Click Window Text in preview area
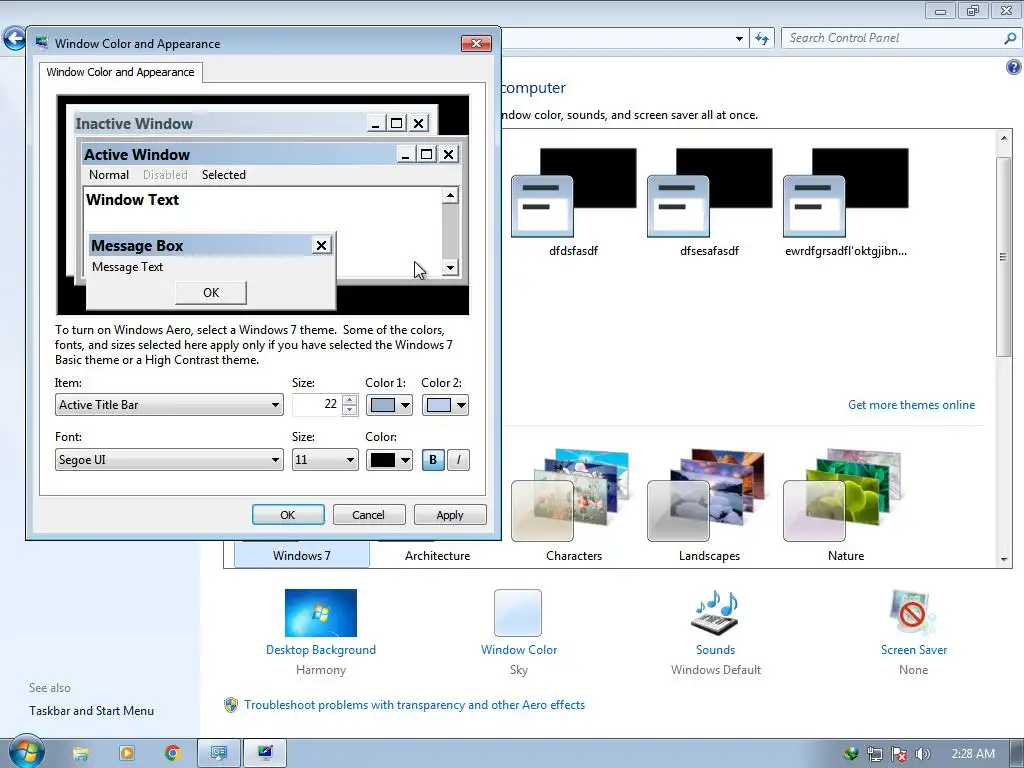The height and width of the screenshot is (768, 1024). [x=133, y=200]
